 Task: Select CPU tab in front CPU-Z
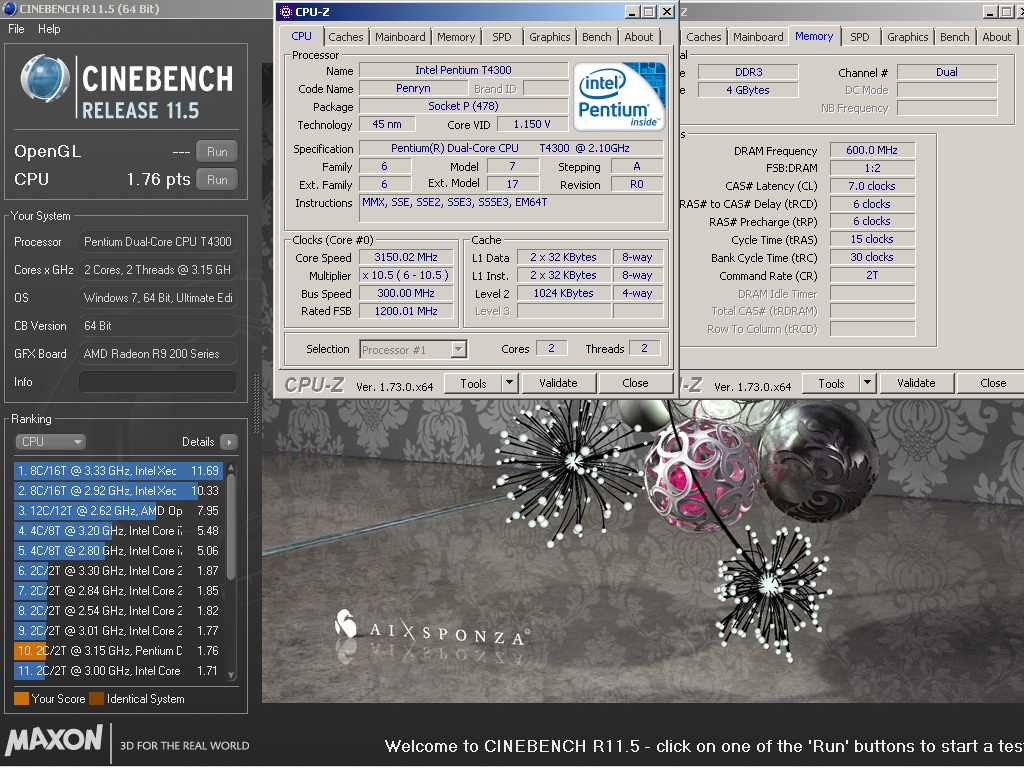(x=302, y=36)
